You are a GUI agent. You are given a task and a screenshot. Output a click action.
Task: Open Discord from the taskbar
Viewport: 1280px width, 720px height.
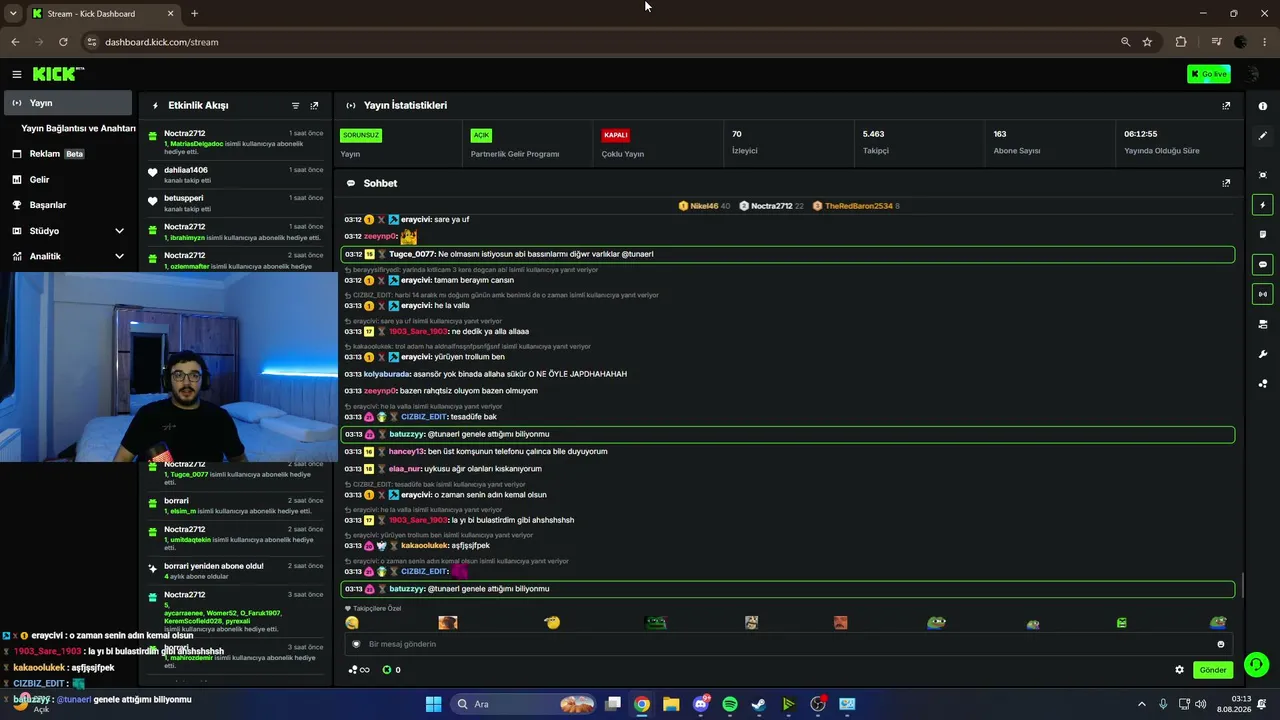click(x=701, y=704)
